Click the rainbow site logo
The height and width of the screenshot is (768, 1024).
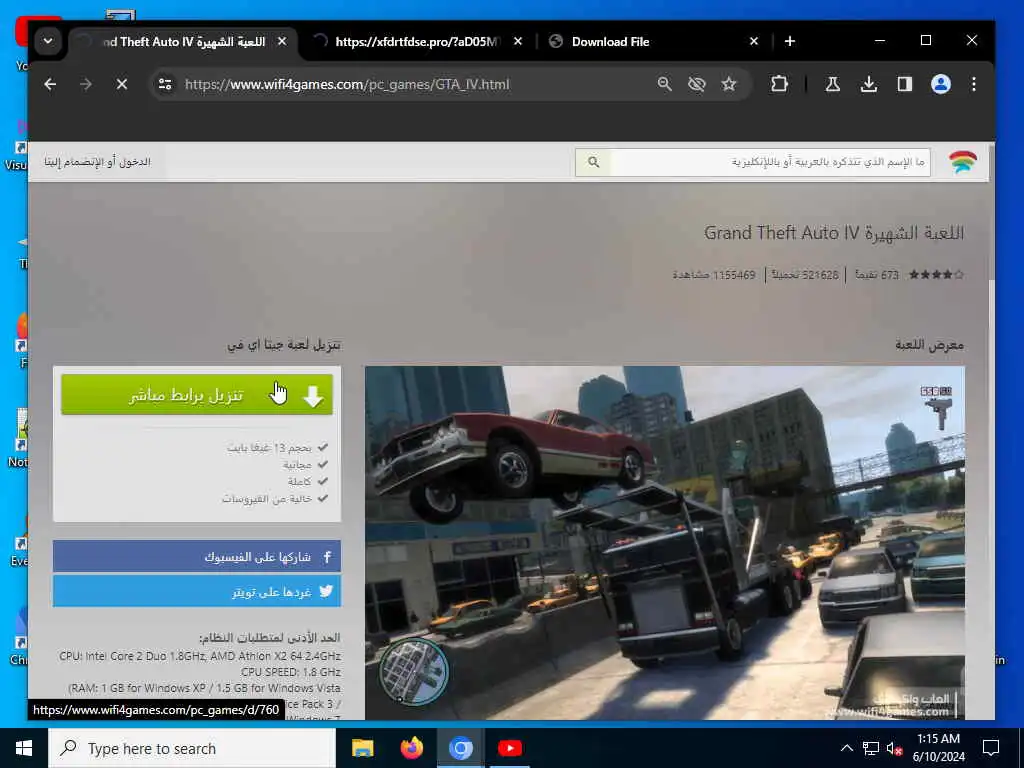963,161
